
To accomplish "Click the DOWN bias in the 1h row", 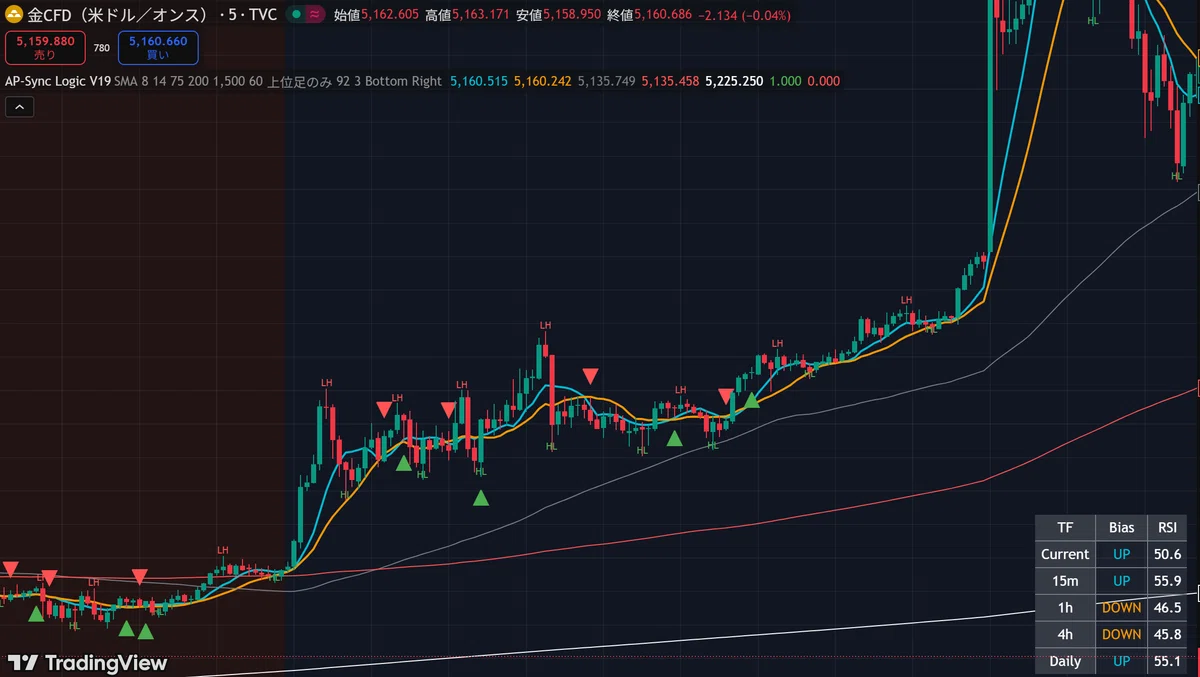I will pos(1121,607).
